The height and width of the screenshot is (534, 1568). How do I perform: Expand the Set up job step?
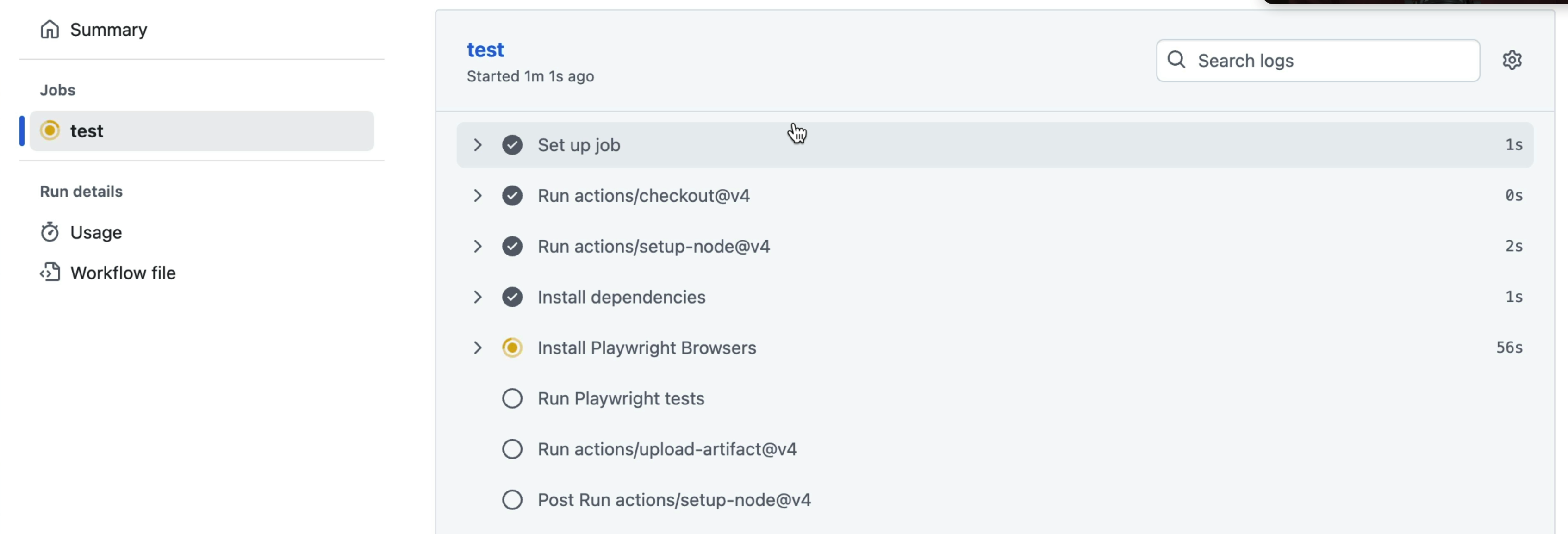coord(478,145)
